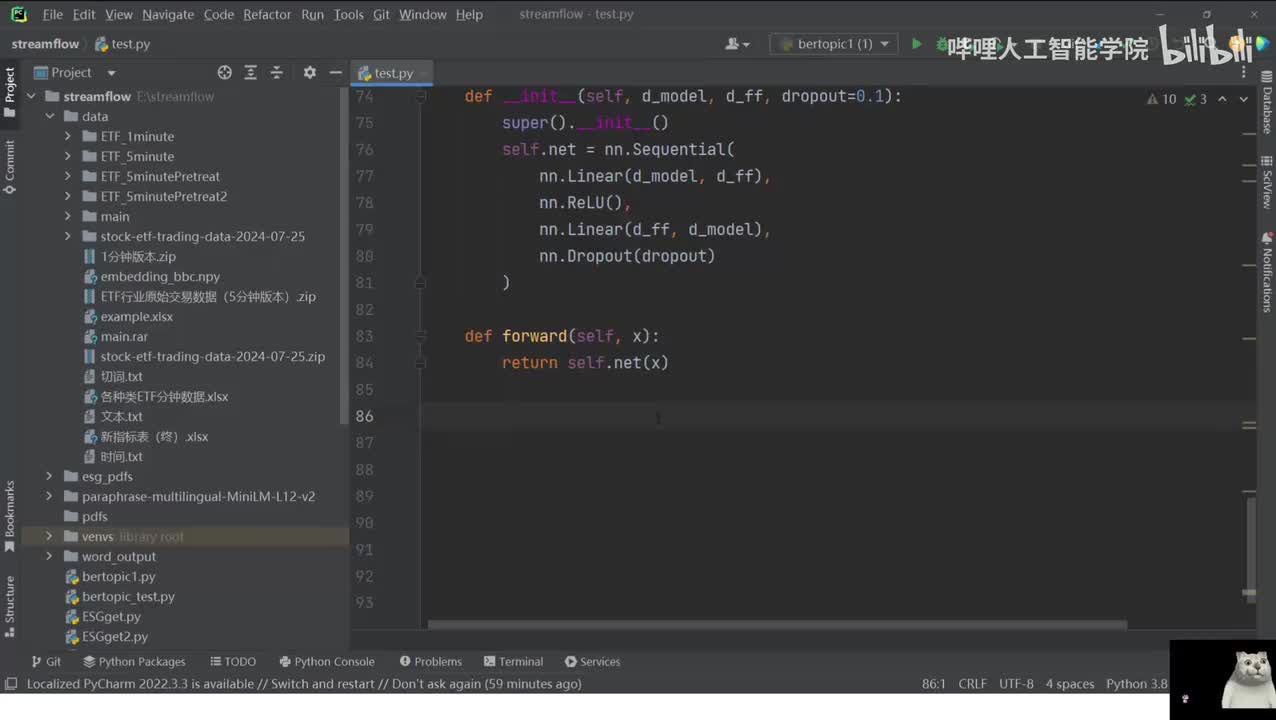Viewport: 1276px width, 720px height.
Task: Click the UTF-8 encoding status item
Action: click(1016, 684)
